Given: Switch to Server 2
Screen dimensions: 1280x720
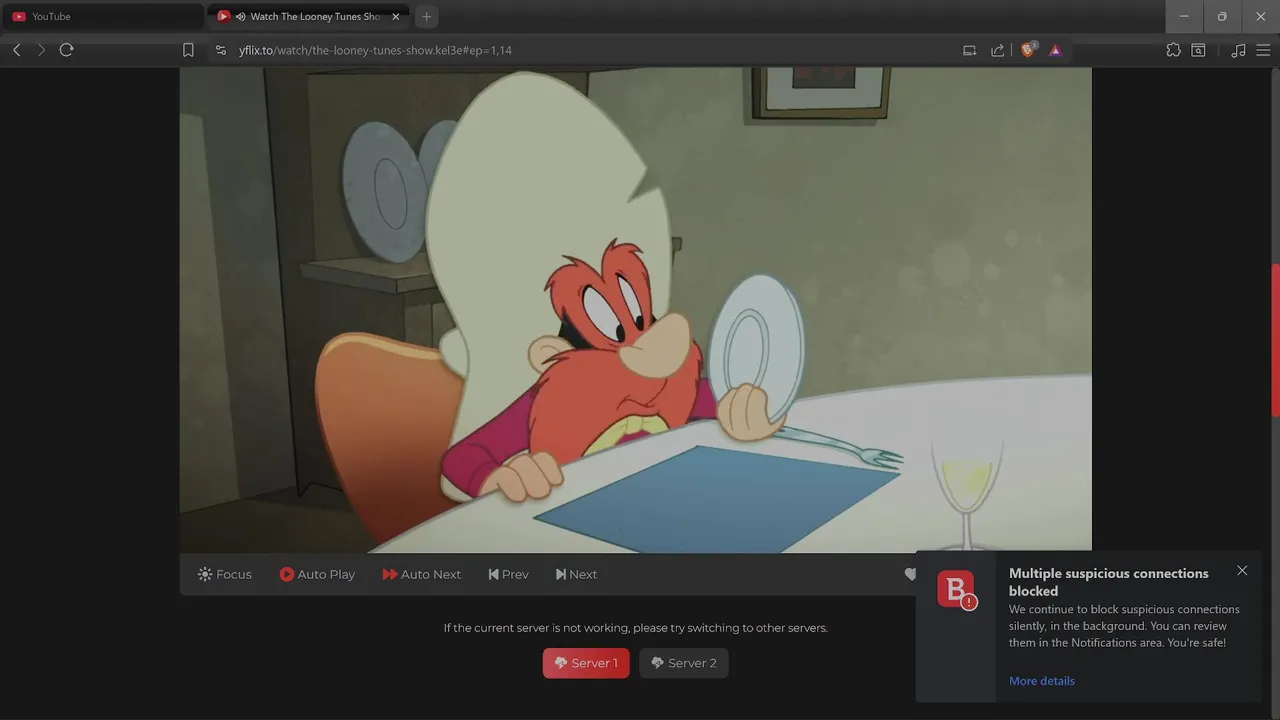Looking at the screenshot, I should [684, 663].
